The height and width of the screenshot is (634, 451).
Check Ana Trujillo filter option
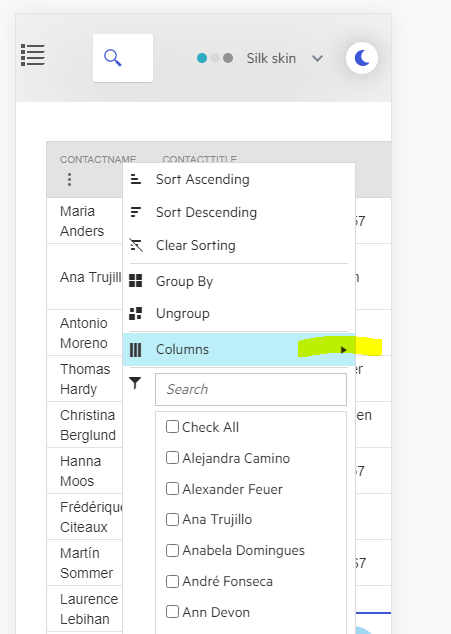point(172,519)
